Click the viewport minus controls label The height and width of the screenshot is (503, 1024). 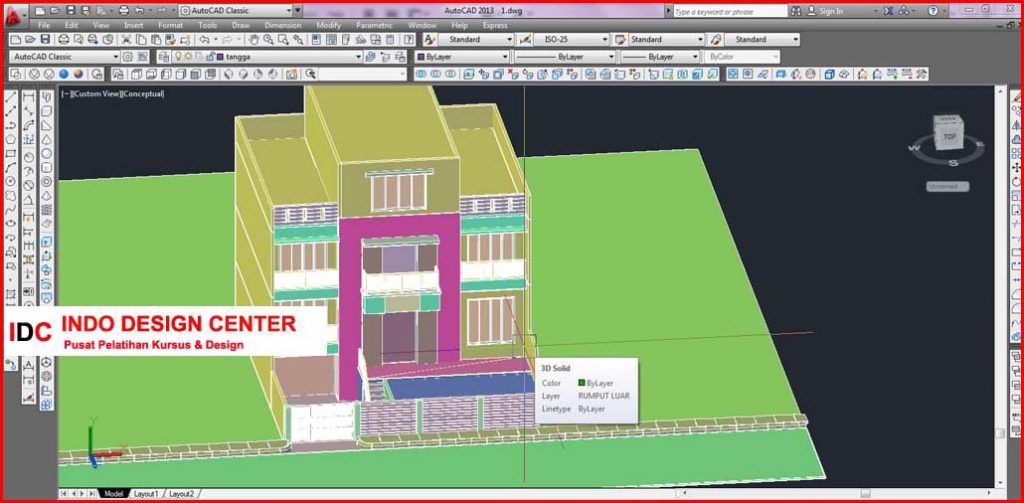65,94
